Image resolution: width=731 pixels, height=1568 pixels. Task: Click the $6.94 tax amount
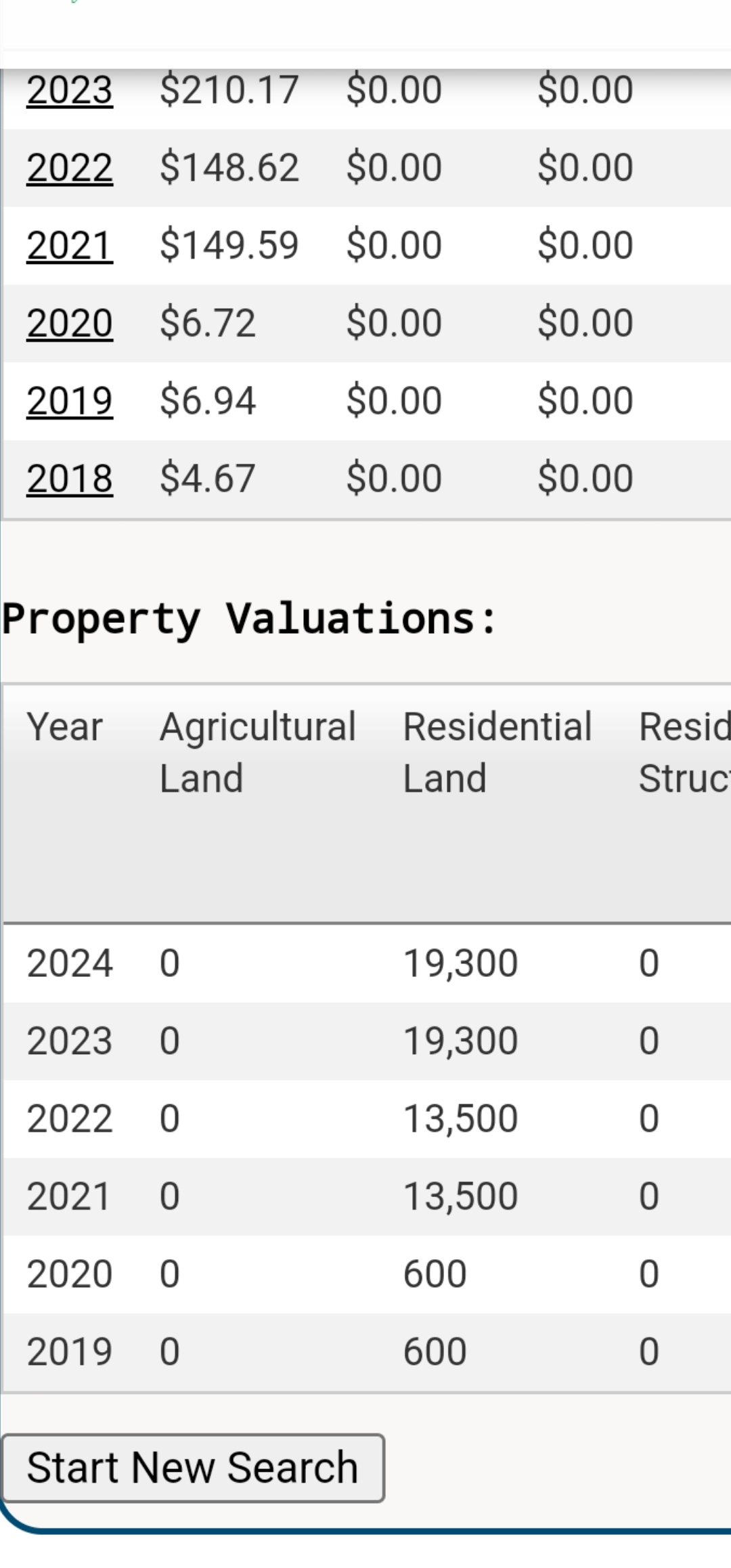208,401
